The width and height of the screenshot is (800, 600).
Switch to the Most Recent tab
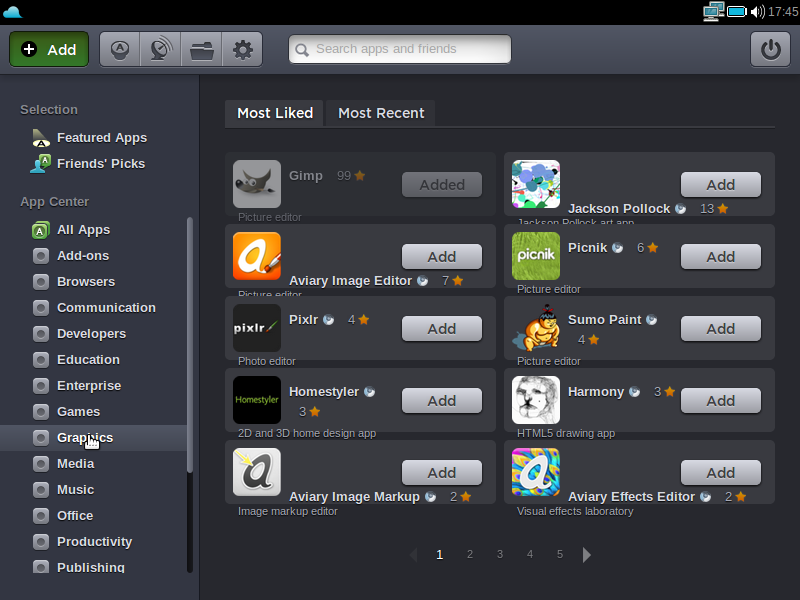pyautogui.click(x=381, y=113)
